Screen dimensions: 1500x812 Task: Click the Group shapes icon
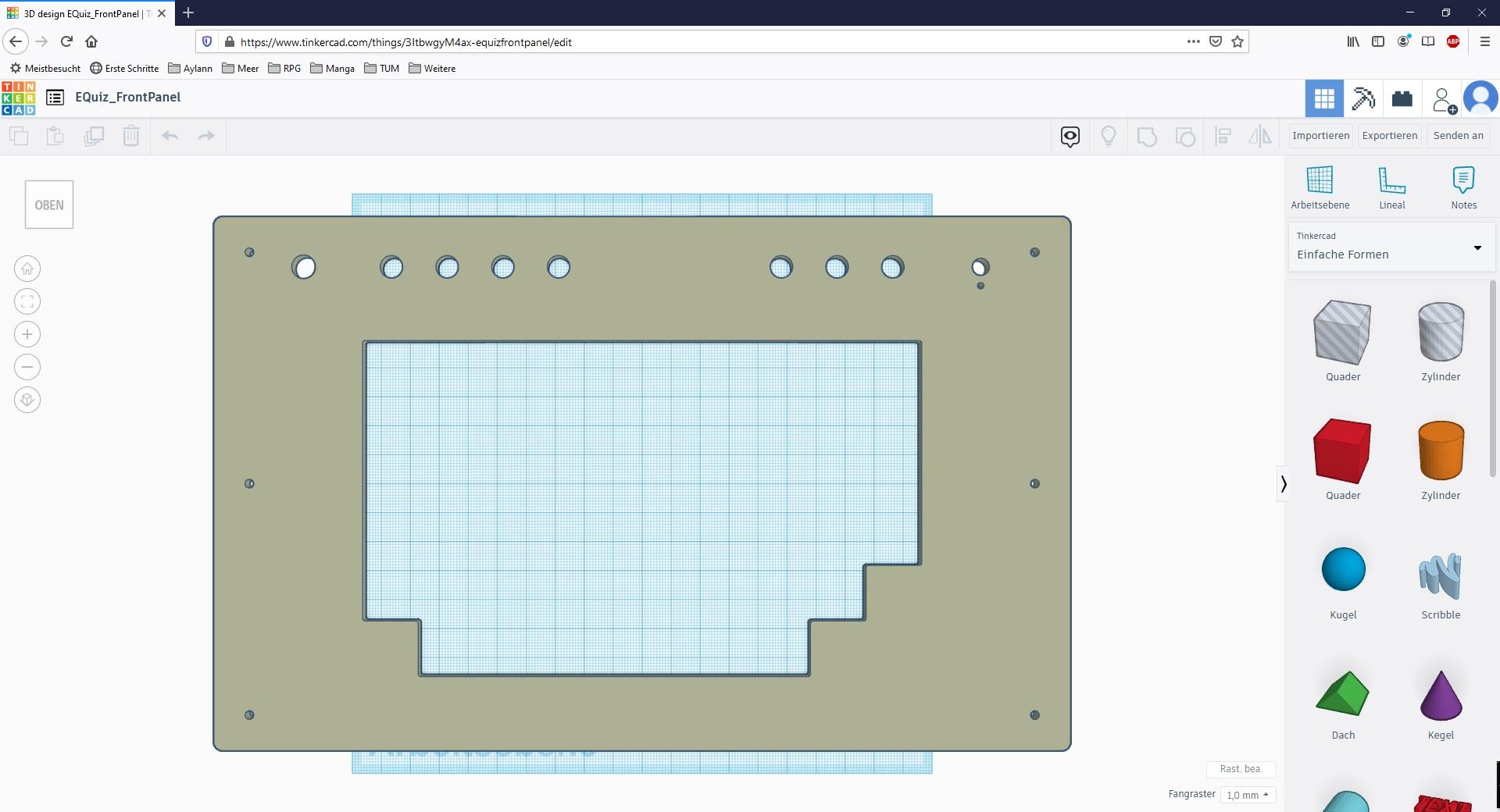coord(1147,137)
